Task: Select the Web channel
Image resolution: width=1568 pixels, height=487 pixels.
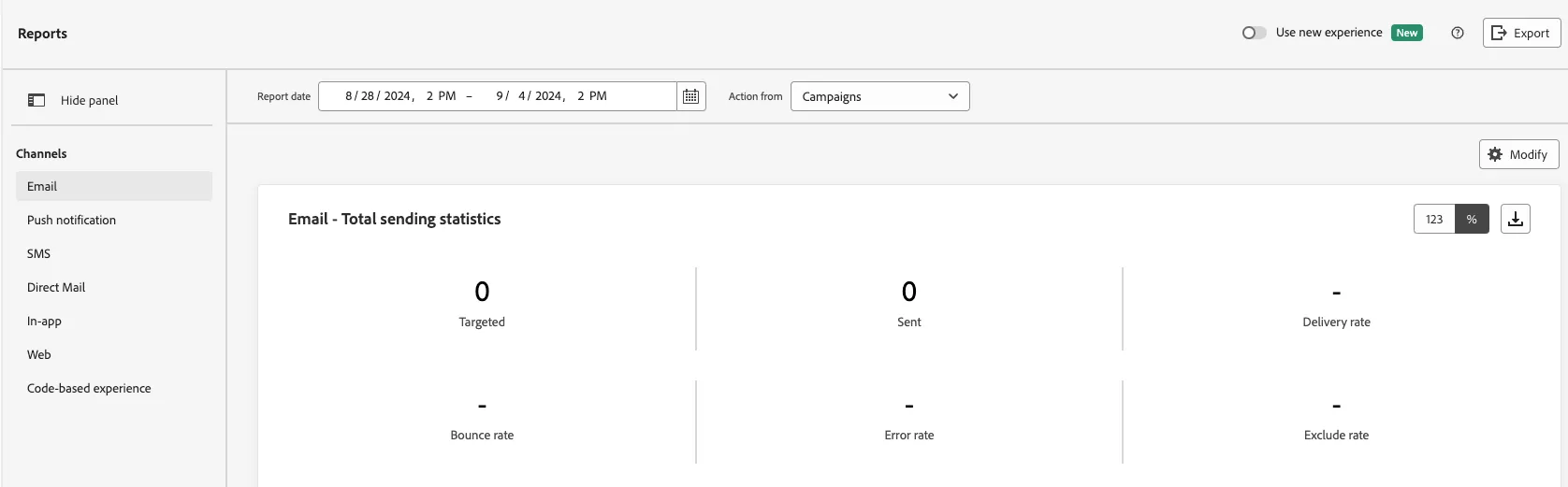Action: [114, 354]
